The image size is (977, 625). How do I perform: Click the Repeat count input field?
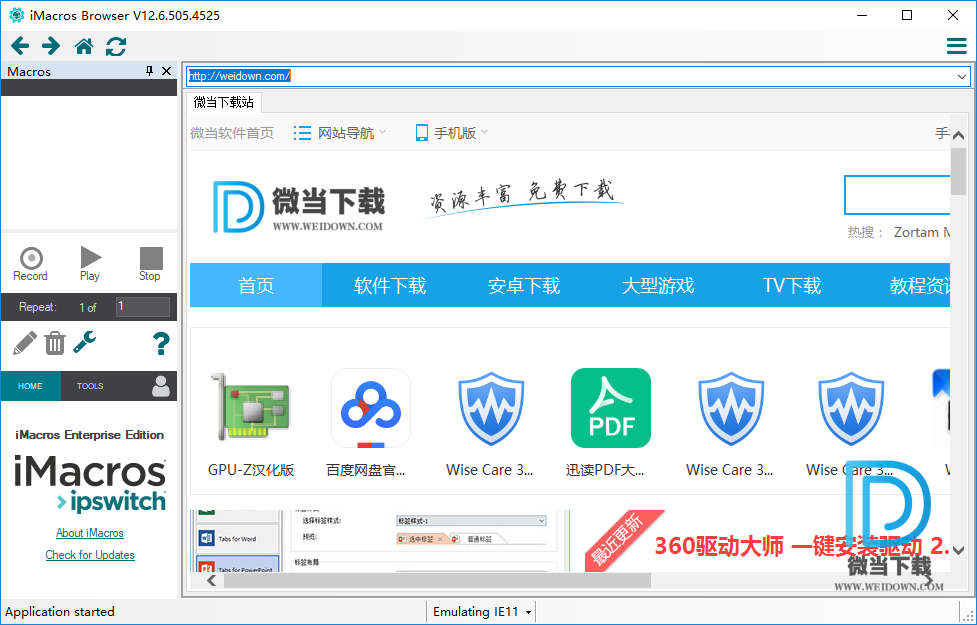click(x=143, y=307)
